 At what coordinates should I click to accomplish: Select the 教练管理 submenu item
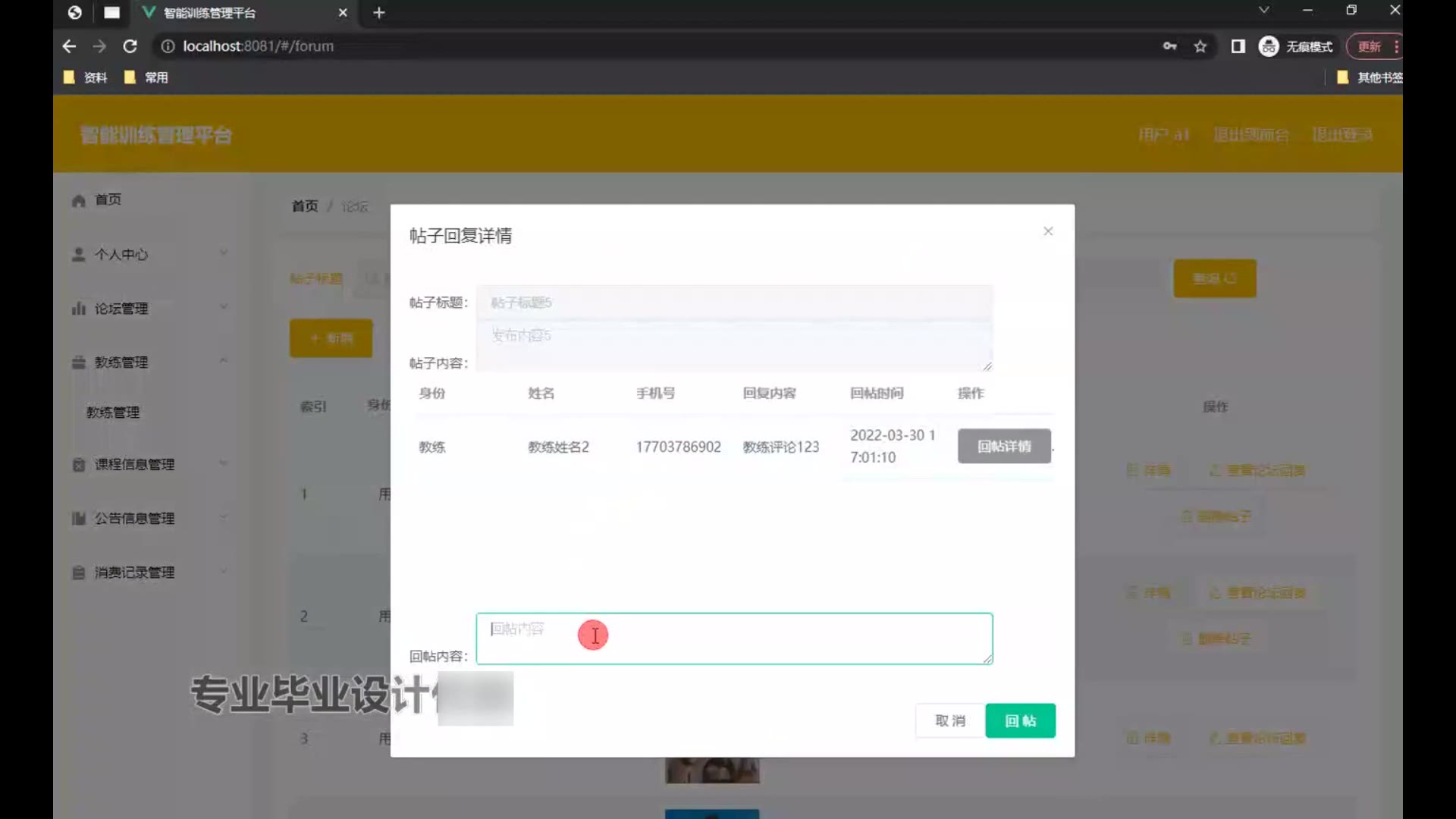point(113,412)
